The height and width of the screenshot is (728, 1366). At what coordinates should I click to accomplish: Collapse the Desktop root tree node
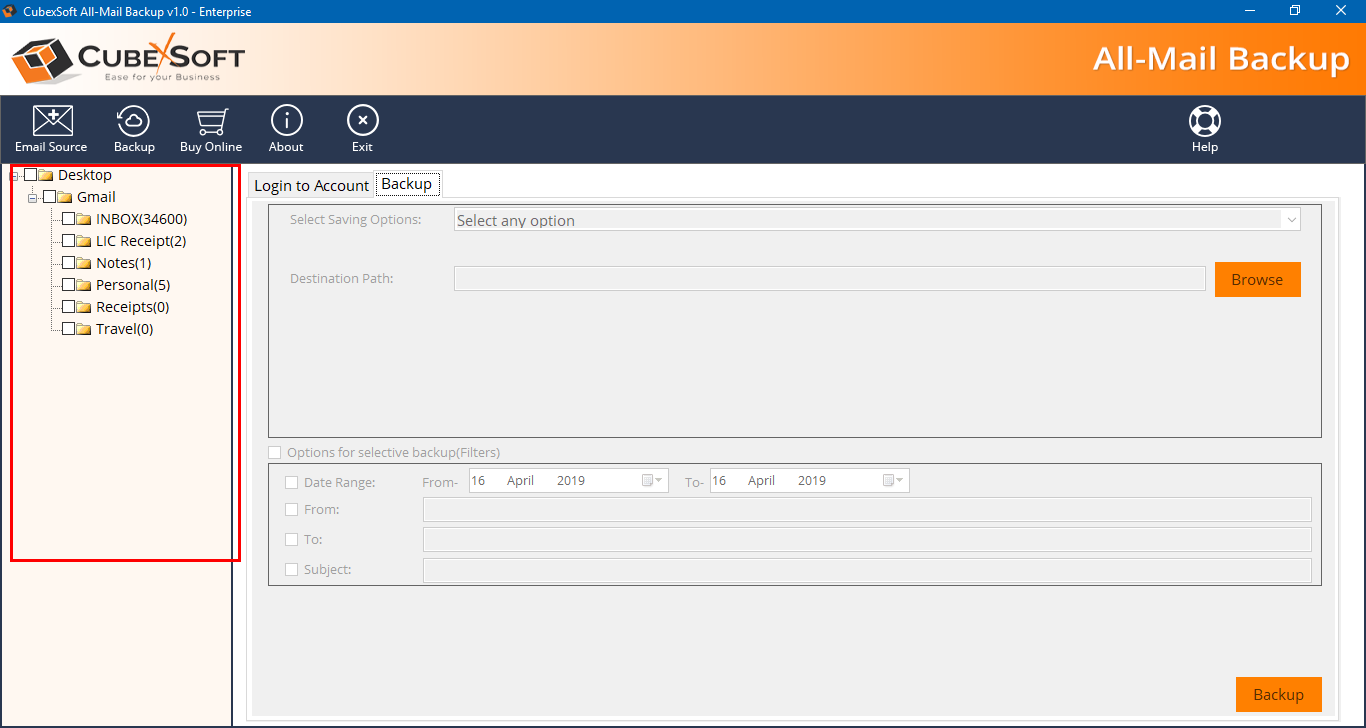pyautogui.click(x=14, y=176)
